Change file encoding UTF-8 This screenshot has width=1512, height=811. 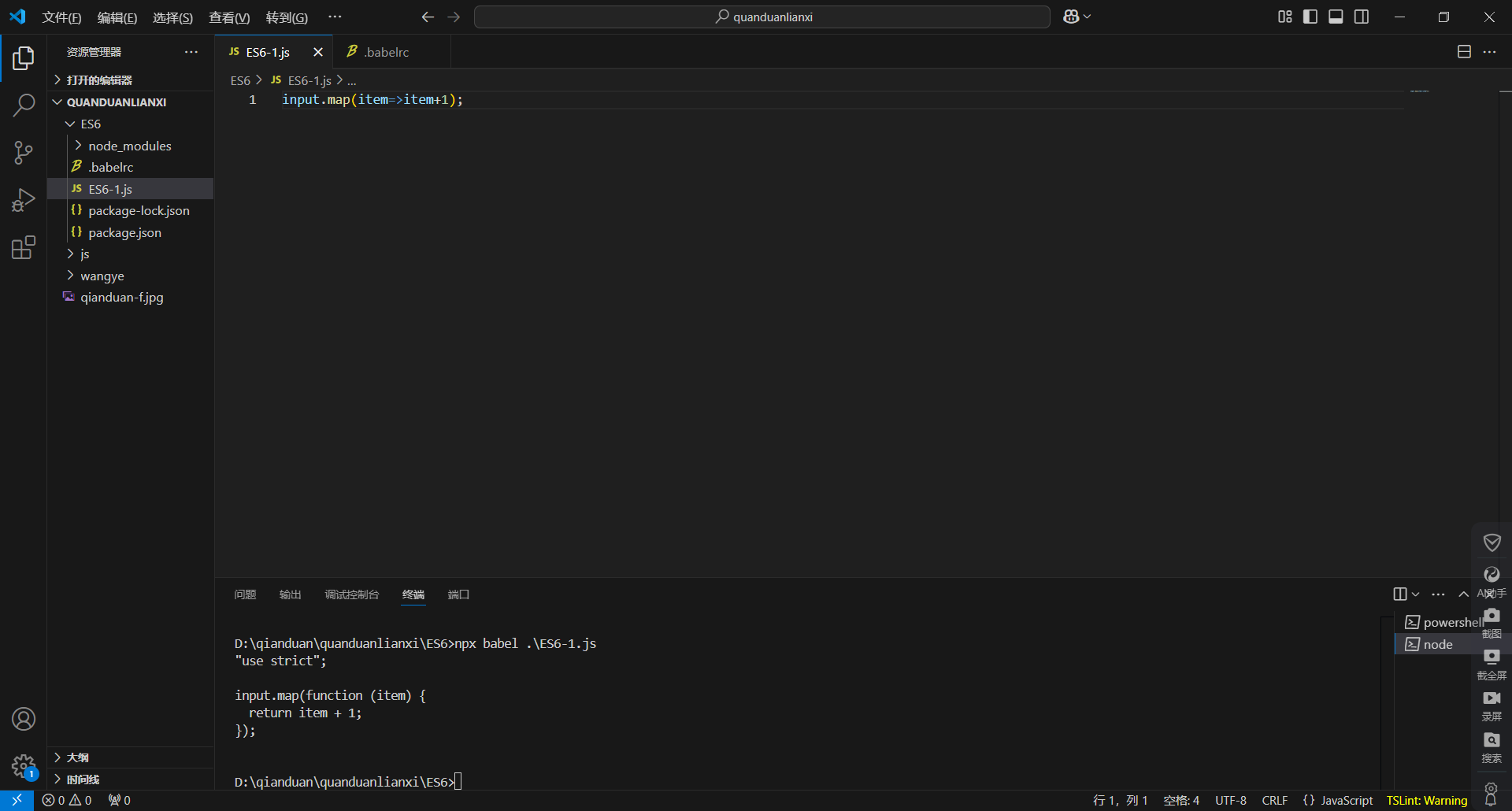coord(1231,800)
